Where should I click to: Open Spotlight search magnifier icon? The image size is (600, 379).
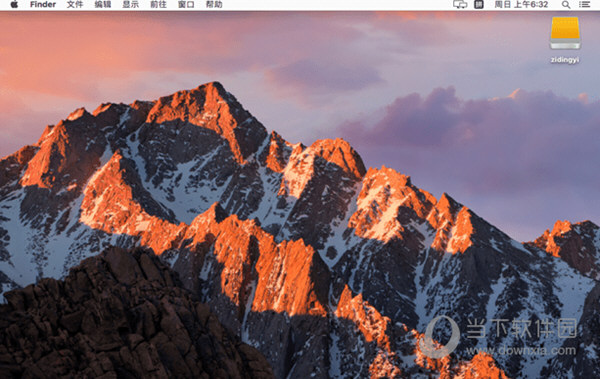pyautogui.click(x=566, y=5)
